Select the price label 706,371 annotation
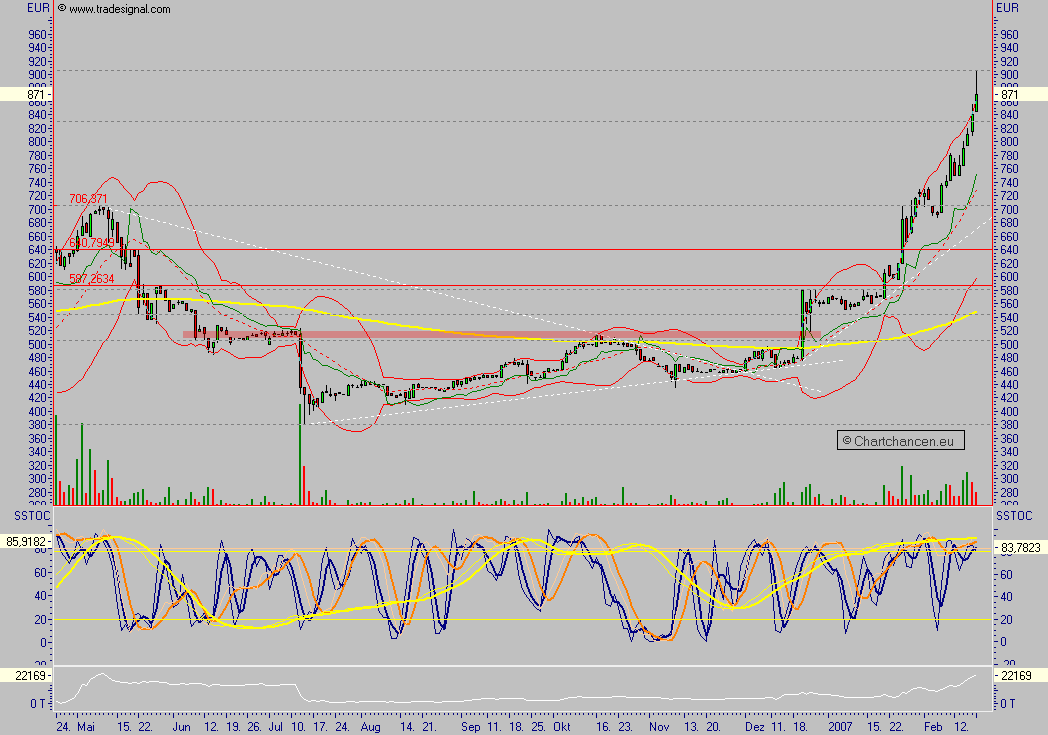Viewport: 1048px width, 735px height. [x=86, y=200]
